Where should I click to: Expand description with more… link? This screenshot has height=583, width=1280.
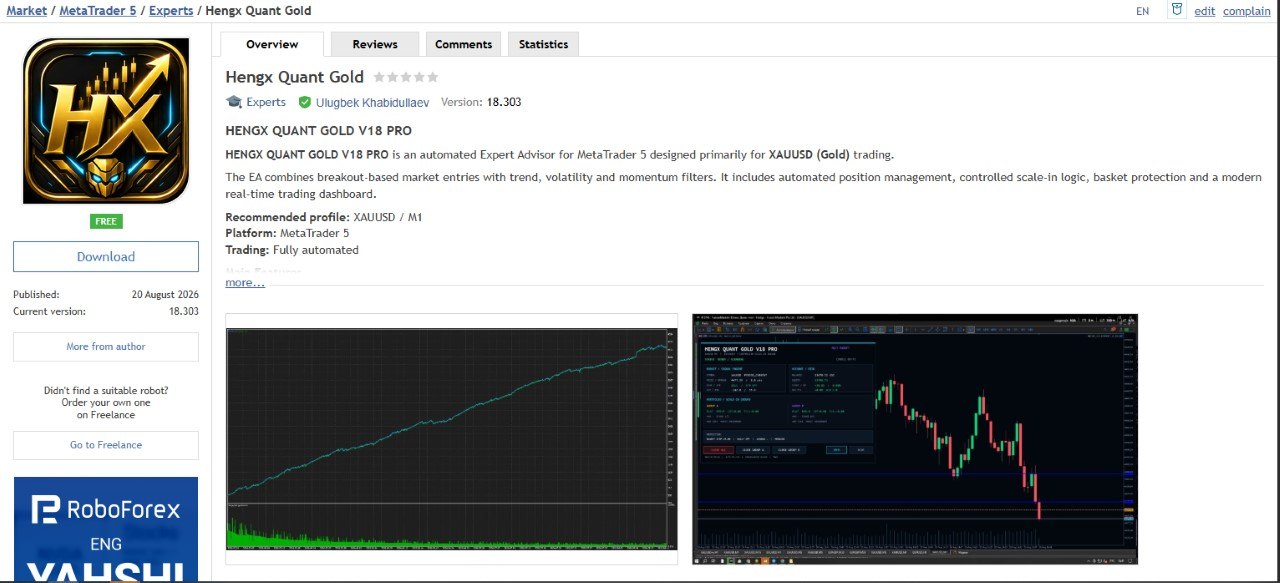click(245, 283)
